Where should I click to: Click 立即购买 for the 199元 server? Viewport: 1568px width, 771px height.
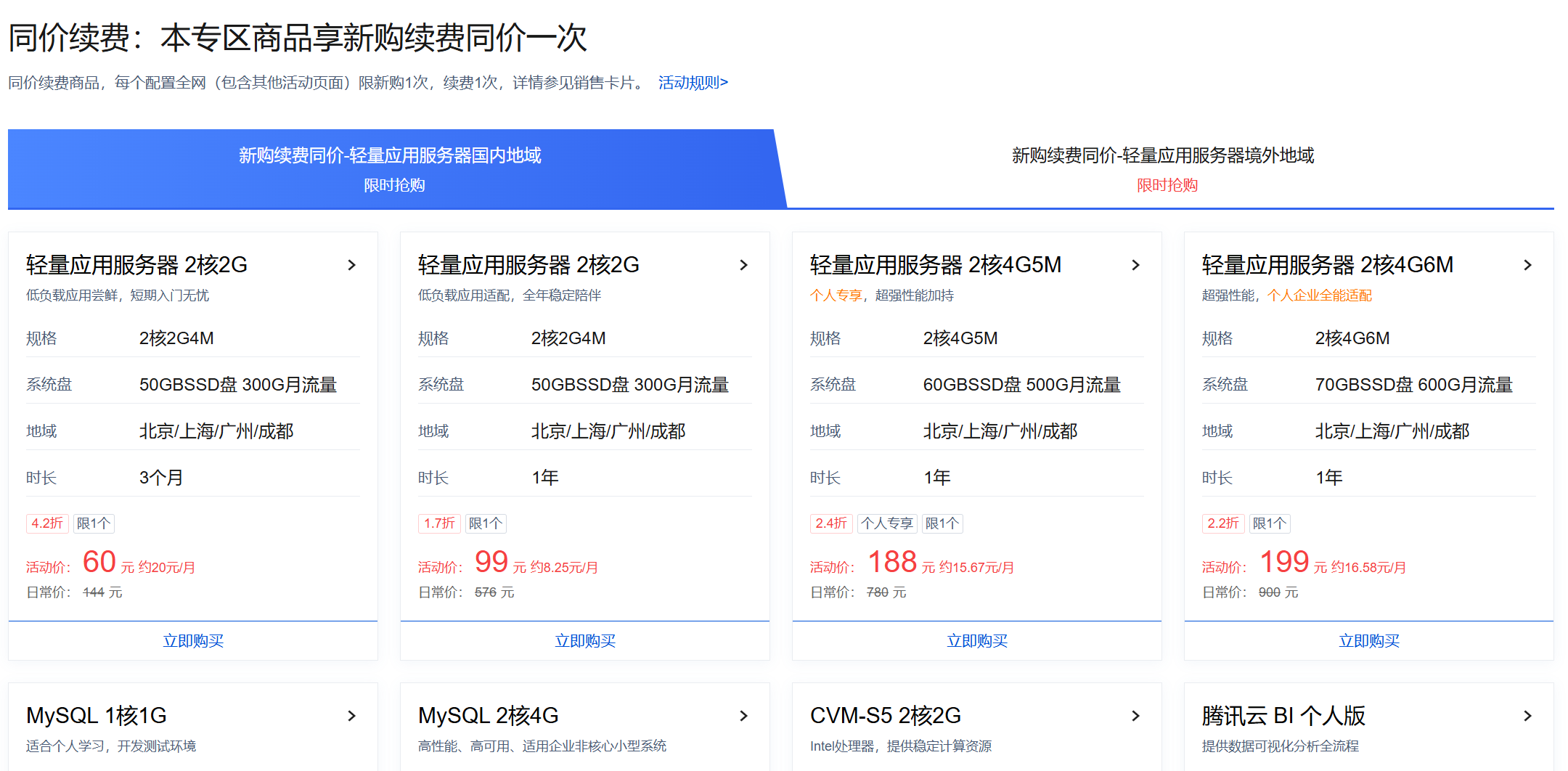1369,641
